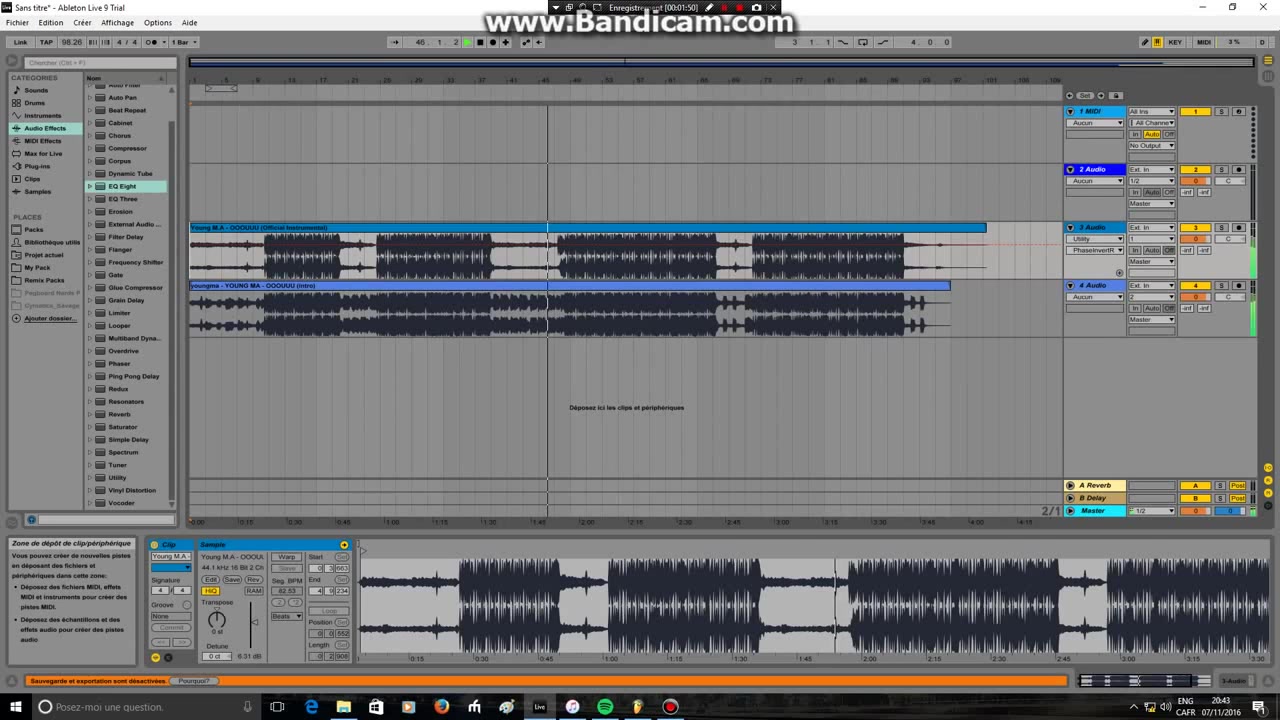Deactivate track 4 with its yellow activator
The width and height of the screenshot is (1280, 720).
[x=1195, y=286]
